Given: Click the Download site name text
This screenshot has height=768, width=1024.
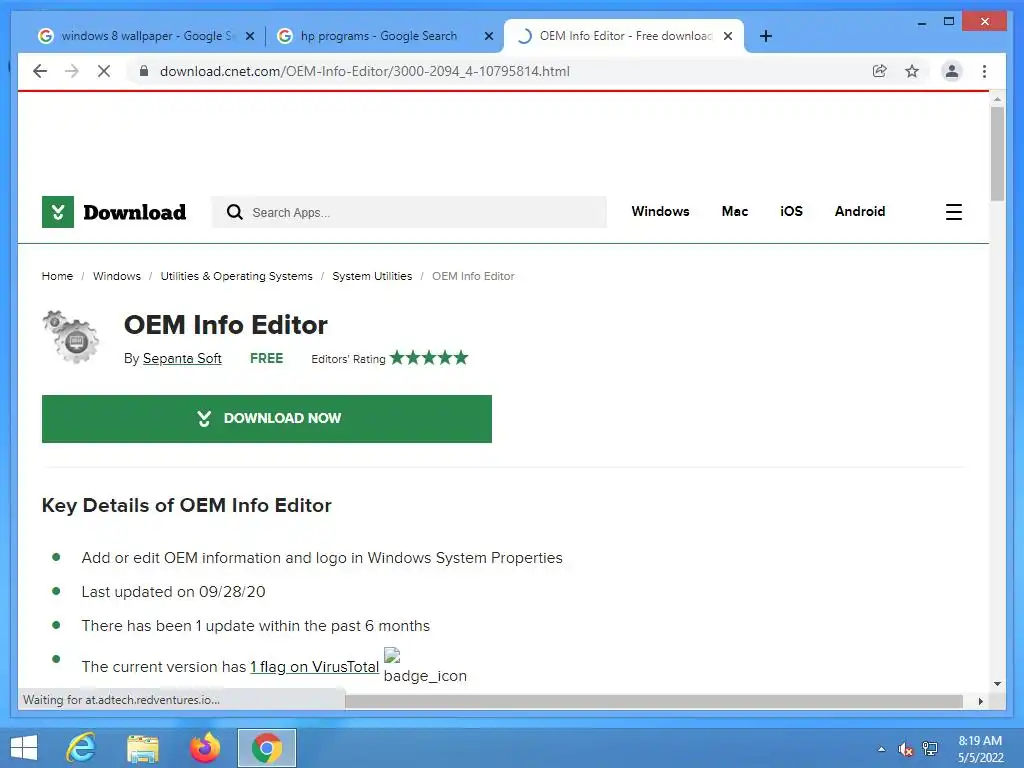Looking at the screenshot, I should click(135, 212).
